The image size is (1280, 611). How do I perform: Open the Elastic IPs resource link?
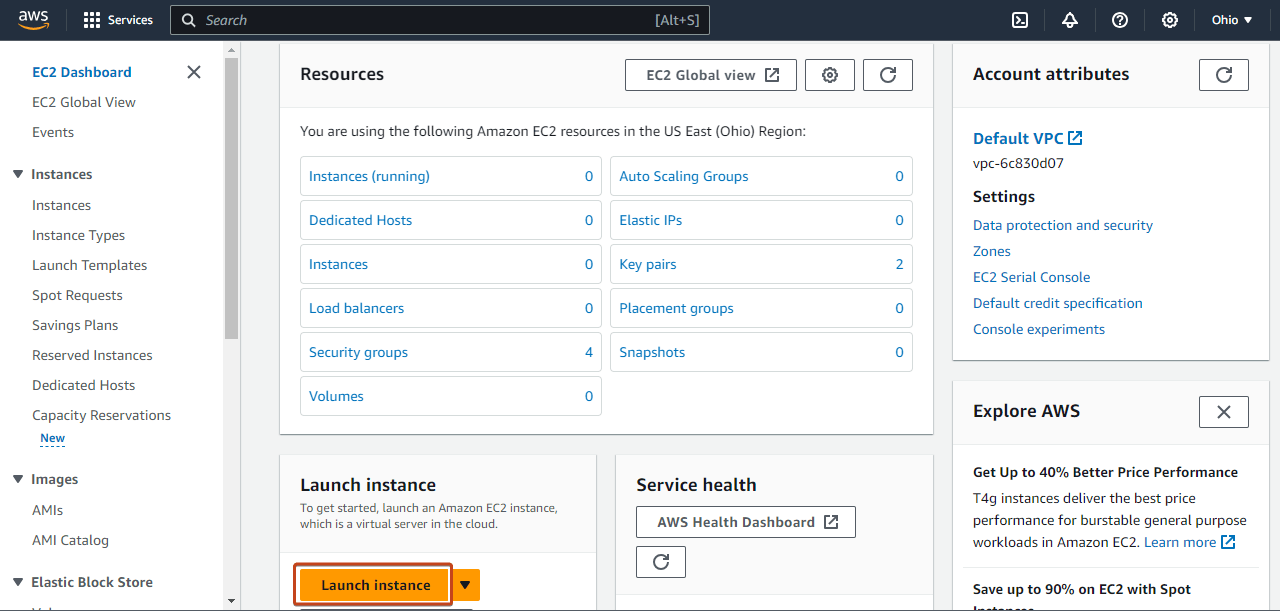coord(650,220)
